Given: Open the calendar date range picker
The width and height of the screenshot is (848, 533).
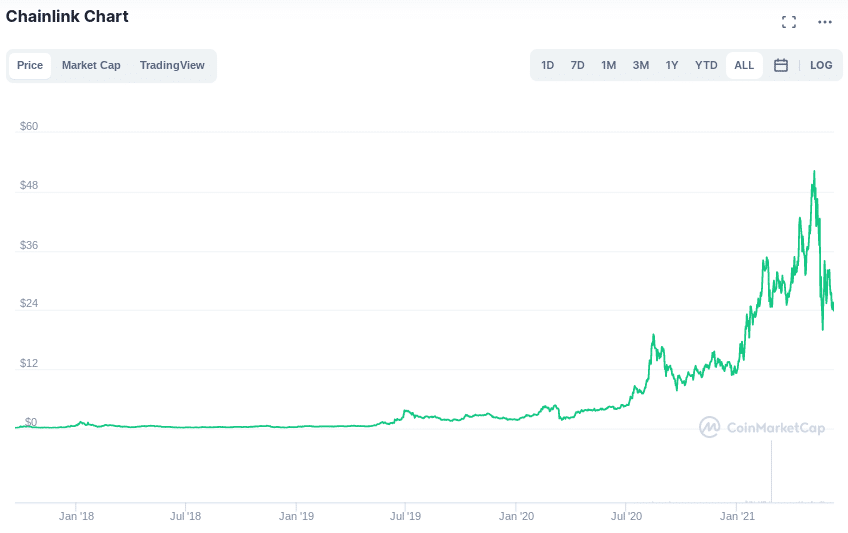Looking at the screenshot, I should pos(780,65).
